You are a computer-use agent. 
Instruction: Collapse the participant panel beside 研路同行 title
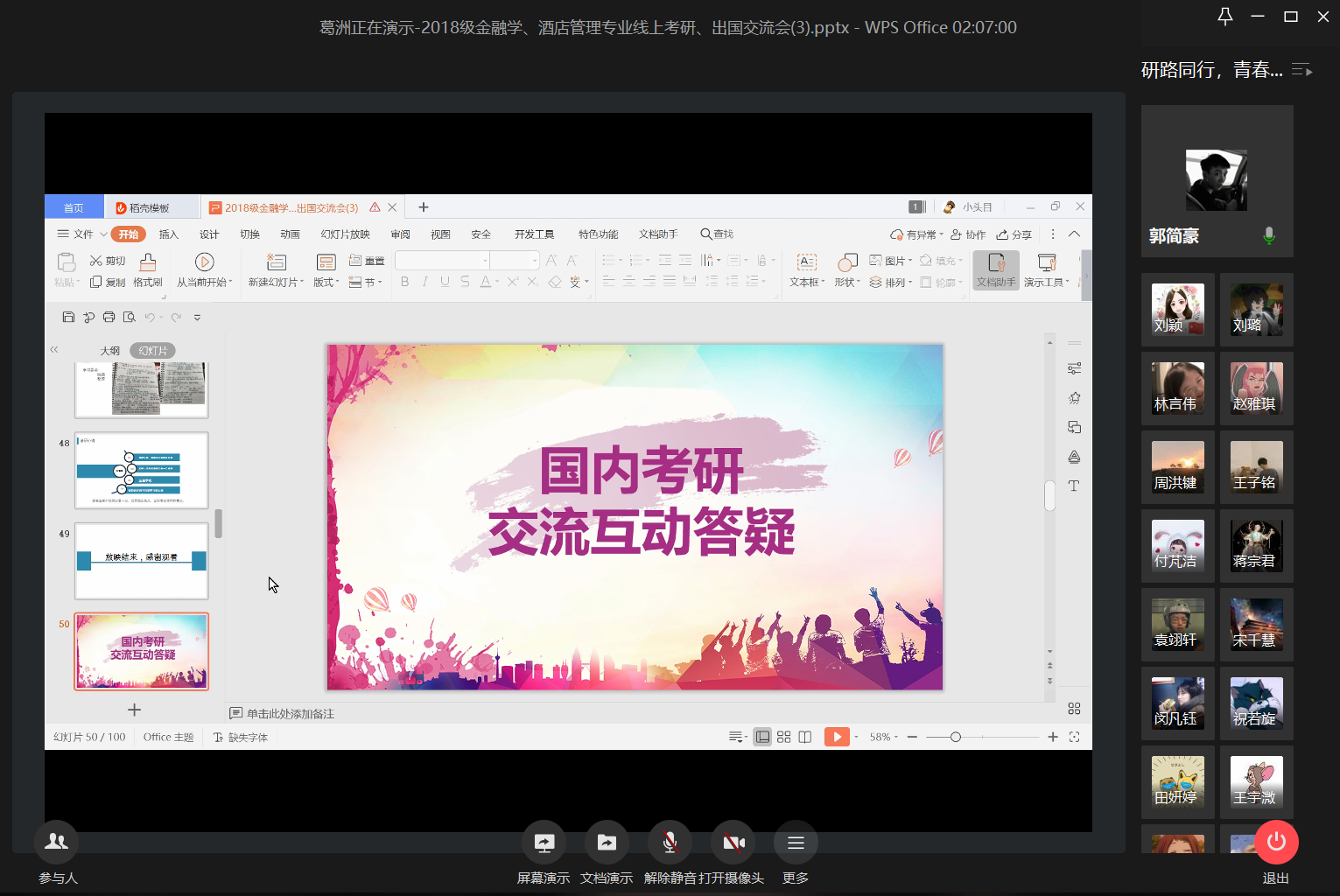[x=1302, y=70]
